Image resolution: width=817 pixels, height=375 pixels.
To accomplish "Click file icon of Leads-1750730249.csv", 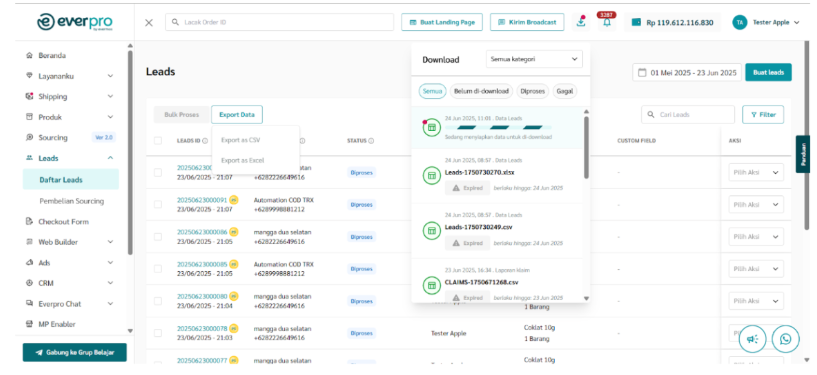I will tap(431, 231).
